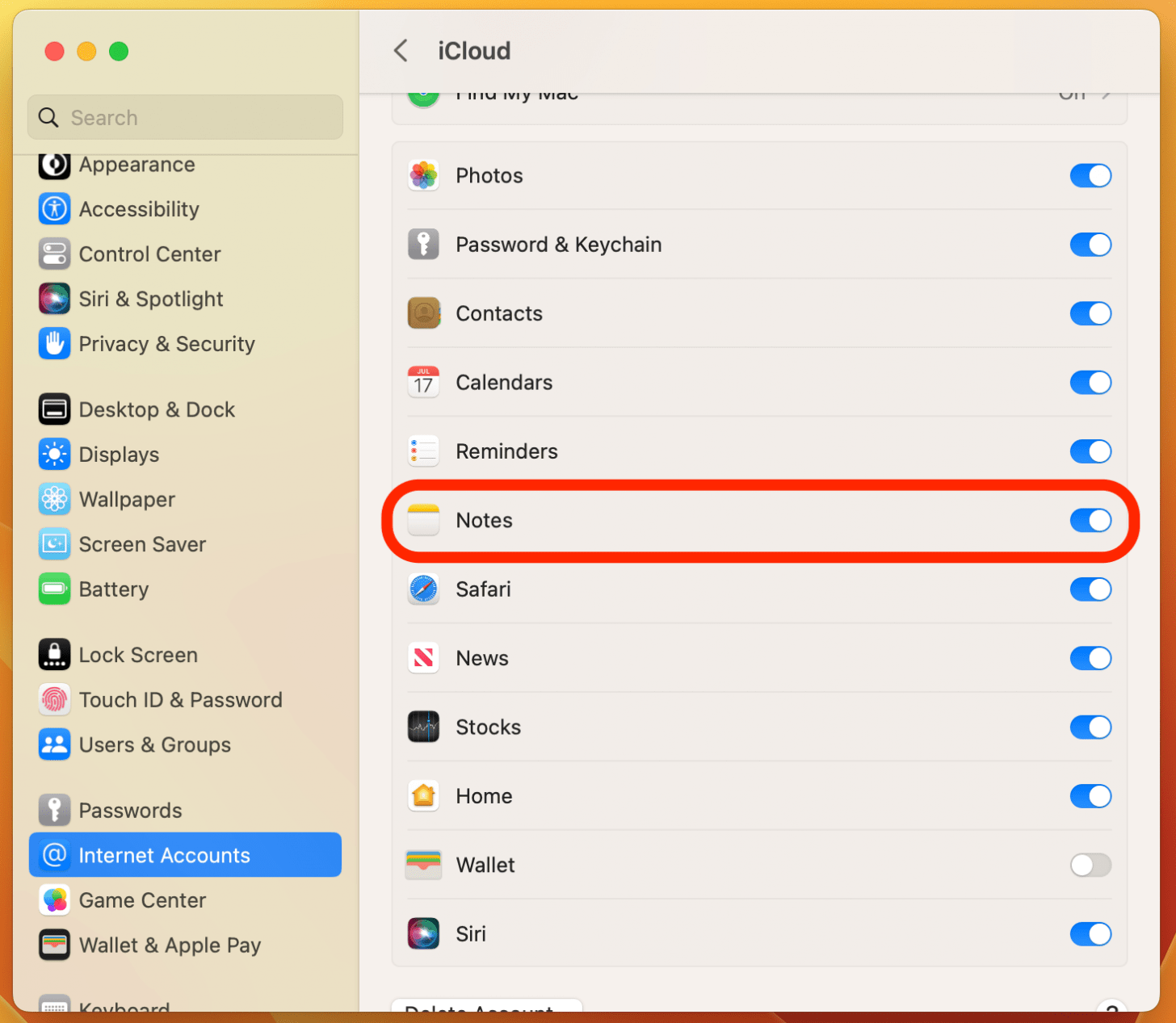Open Wallpaper settings from sidebar text
Viewport: 1176px width, 1023px height.
click(x=127, y=500)
